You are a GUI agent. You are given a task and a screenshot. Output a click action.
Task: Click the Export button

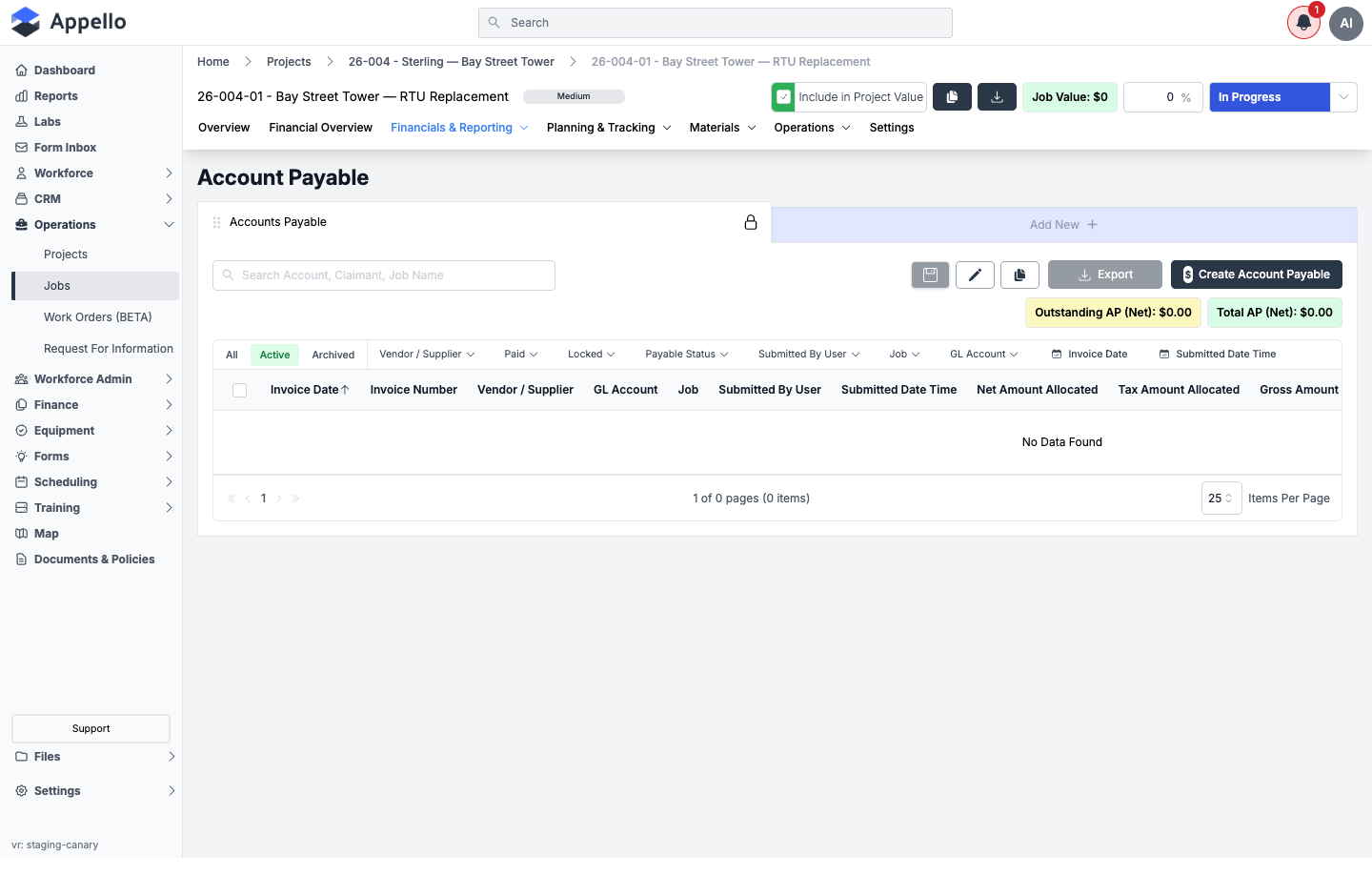coord(1105,275)
